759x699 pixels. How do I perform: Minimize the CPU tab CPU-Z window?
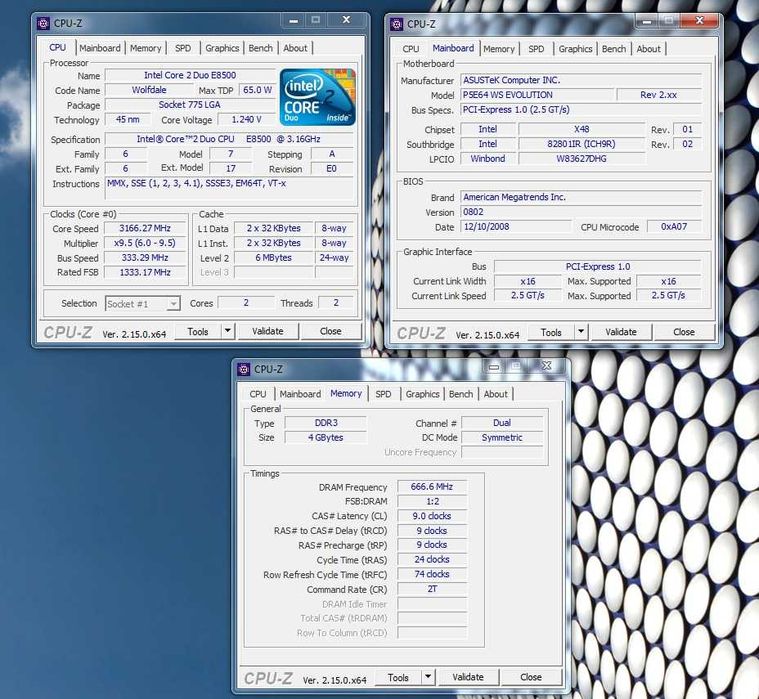click(x=293, y=20)
